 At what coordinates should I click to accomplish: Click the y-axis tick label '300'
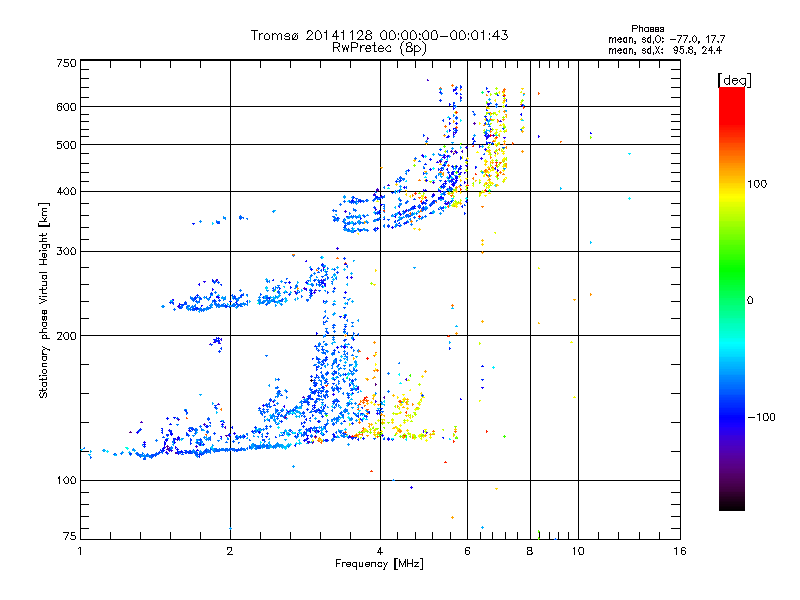coord(66,251)
